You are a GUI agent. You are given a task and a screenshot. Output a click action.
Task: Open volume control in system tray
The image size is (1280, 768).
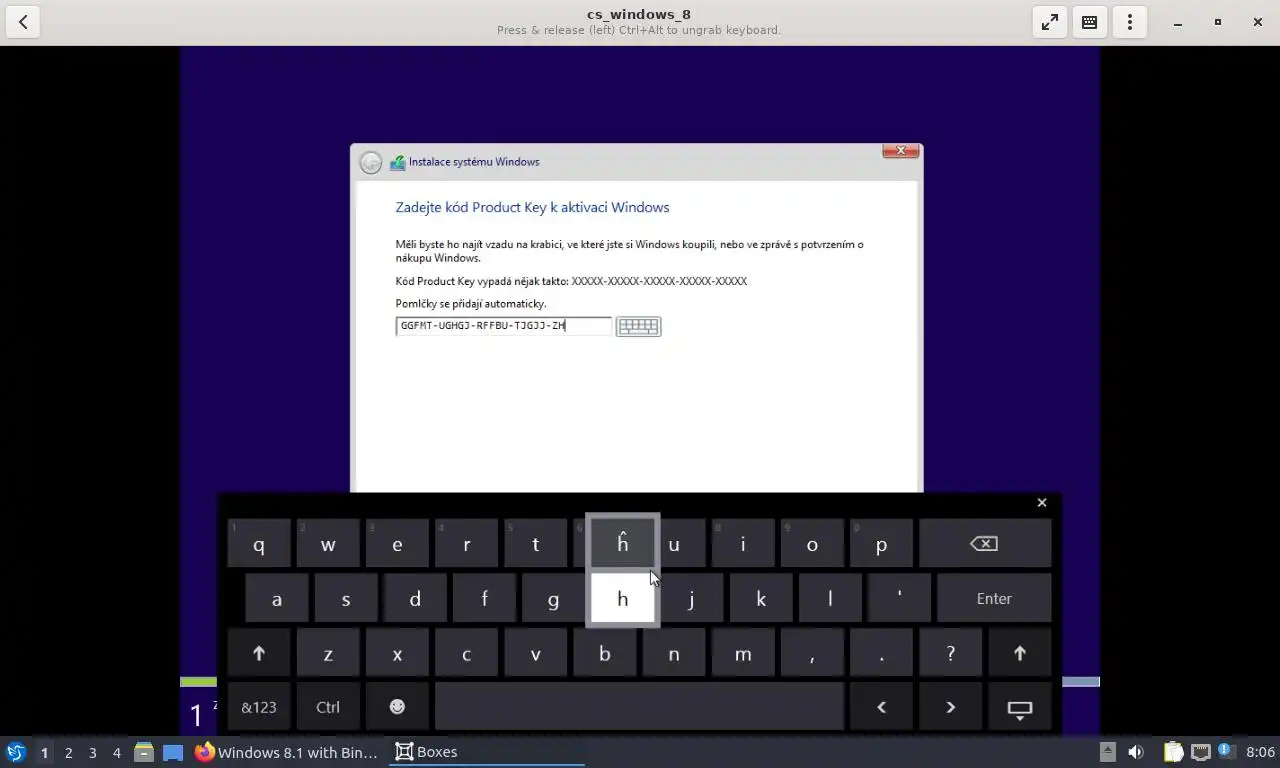tap(1136, 752)
